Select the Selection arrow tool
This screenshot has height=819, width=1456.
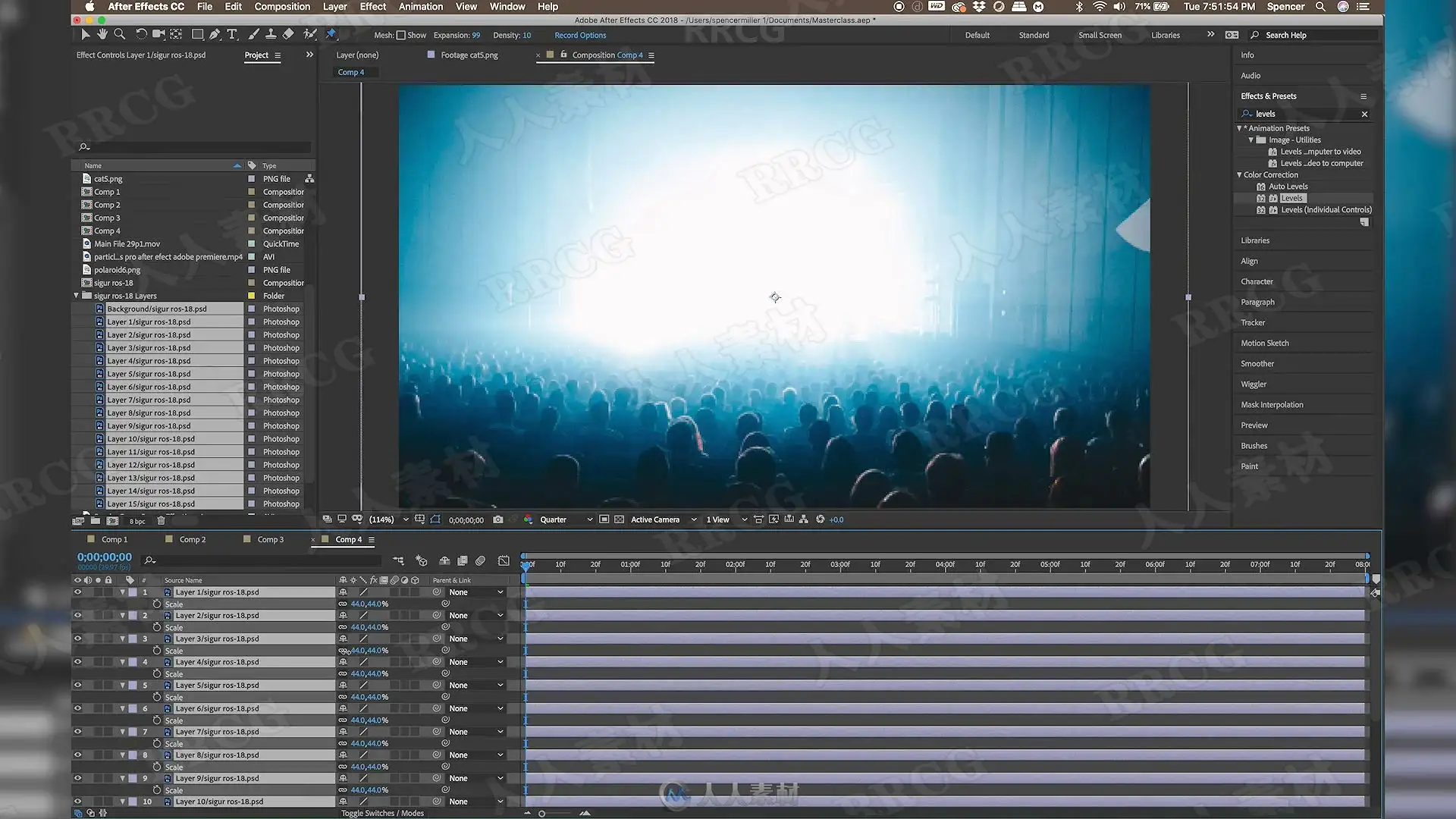(x=85, y=34)
